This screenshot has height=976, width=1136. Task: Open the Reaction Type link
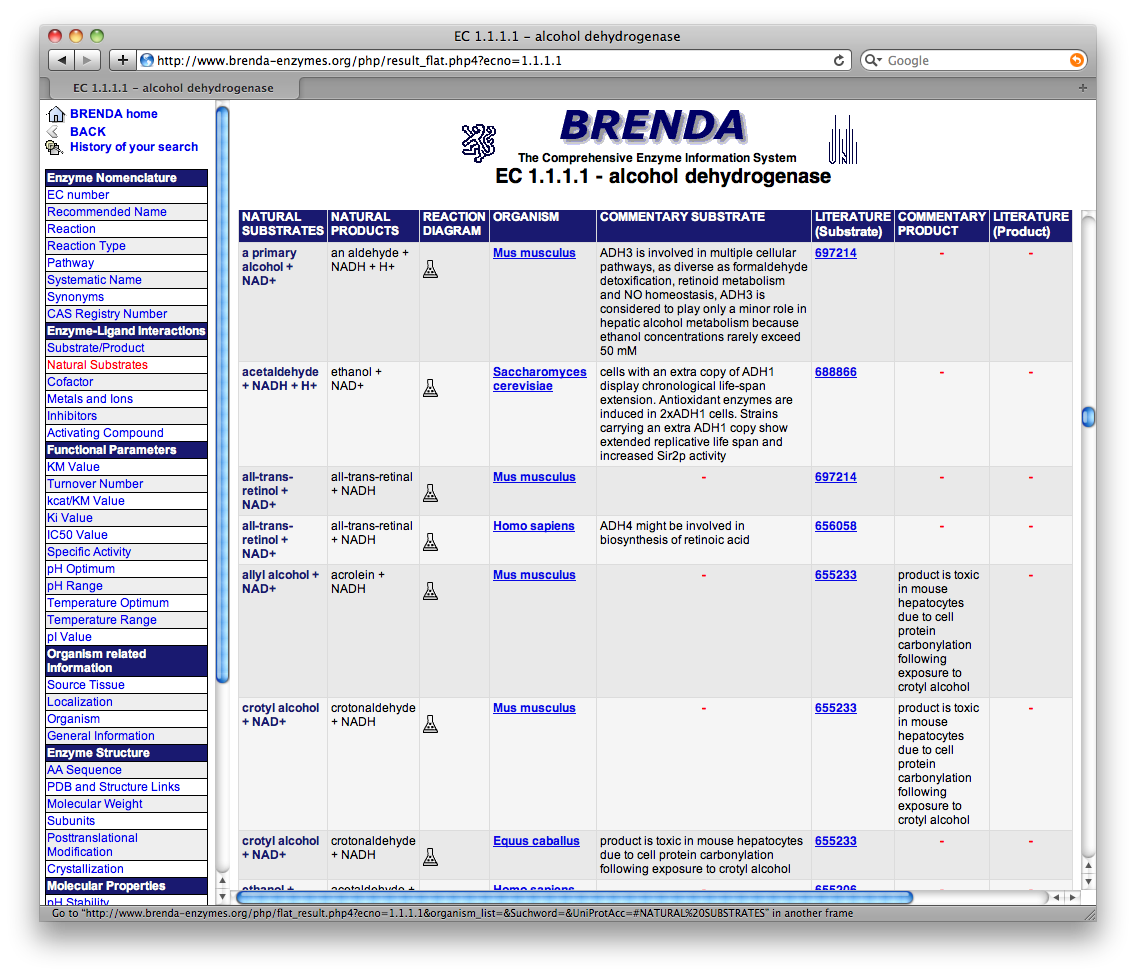[x=86, y=246]
